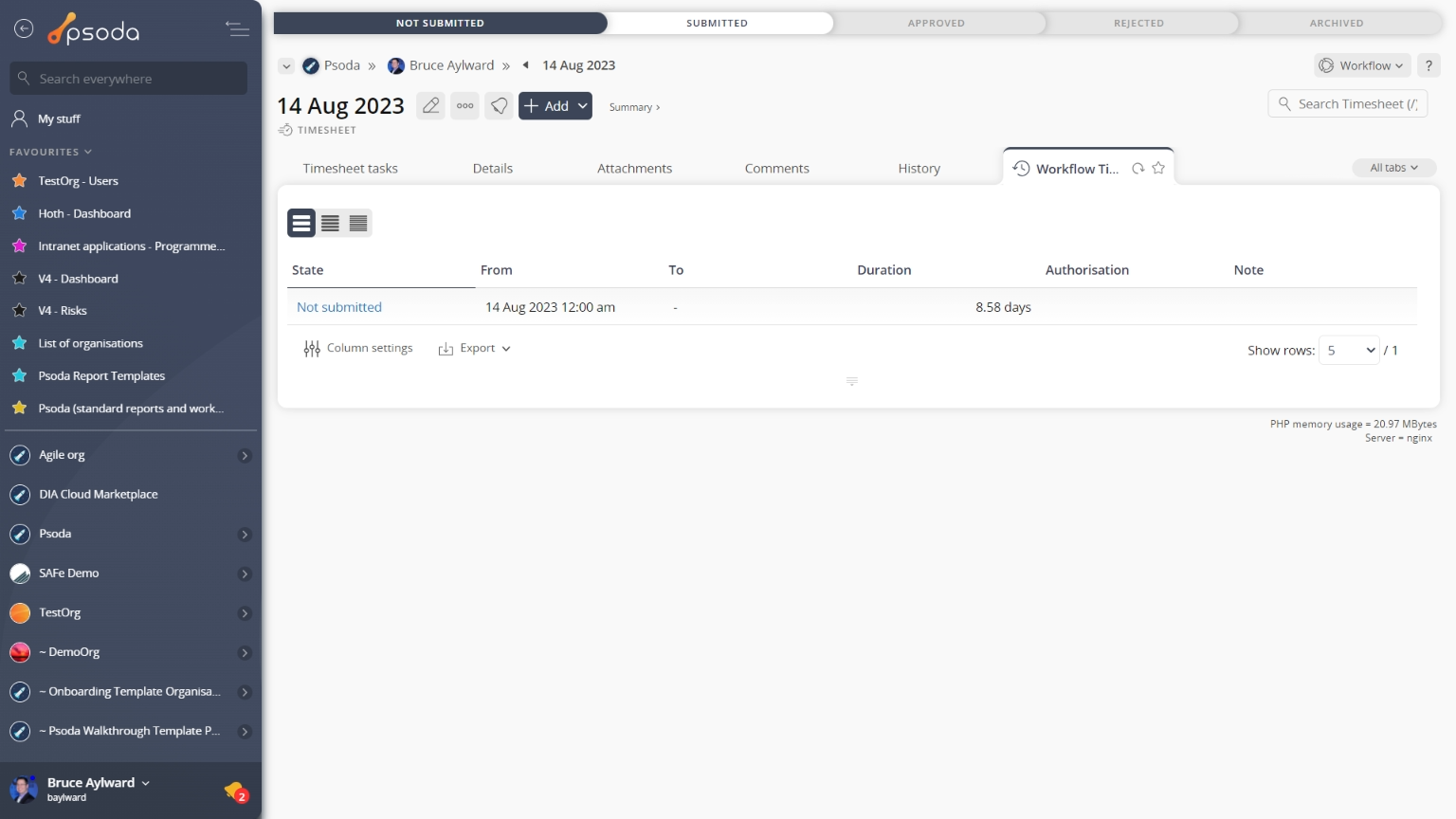
Task: Open the Workflow dropdown
Action: point(1362,65)
